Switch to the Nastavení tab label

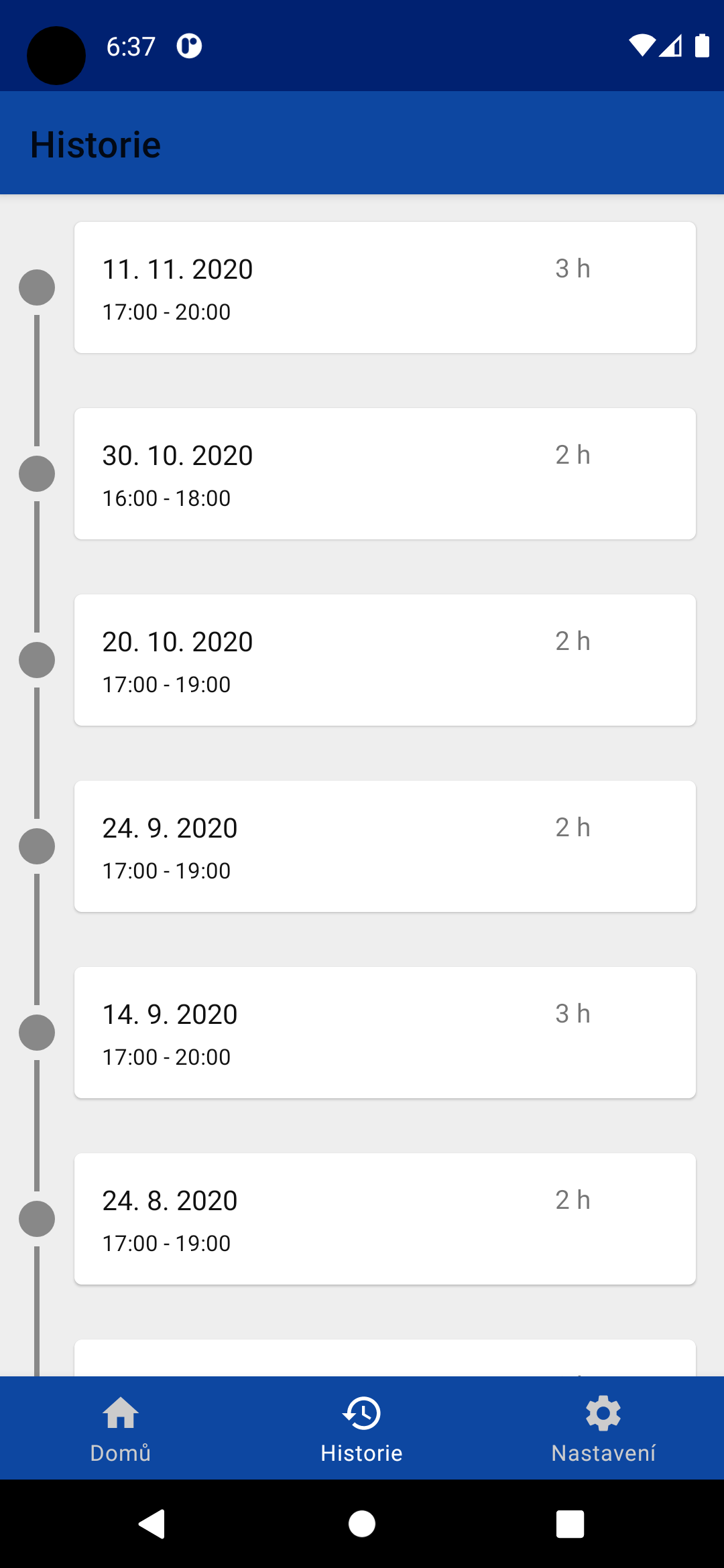[603, 1453]
